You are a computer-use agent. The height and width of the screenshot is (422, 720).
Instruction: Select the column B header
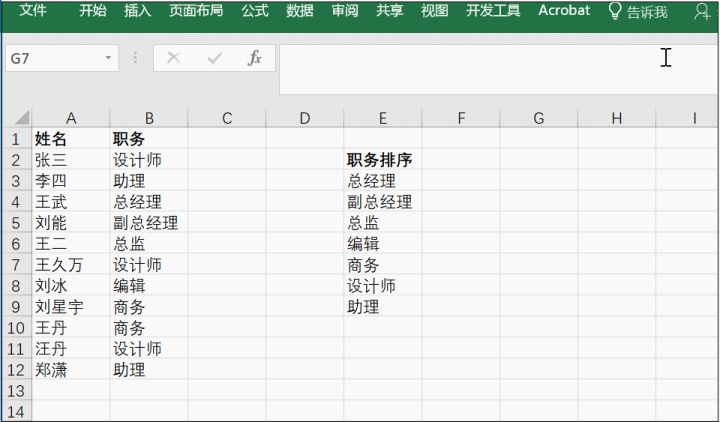[x=149, y=118]
